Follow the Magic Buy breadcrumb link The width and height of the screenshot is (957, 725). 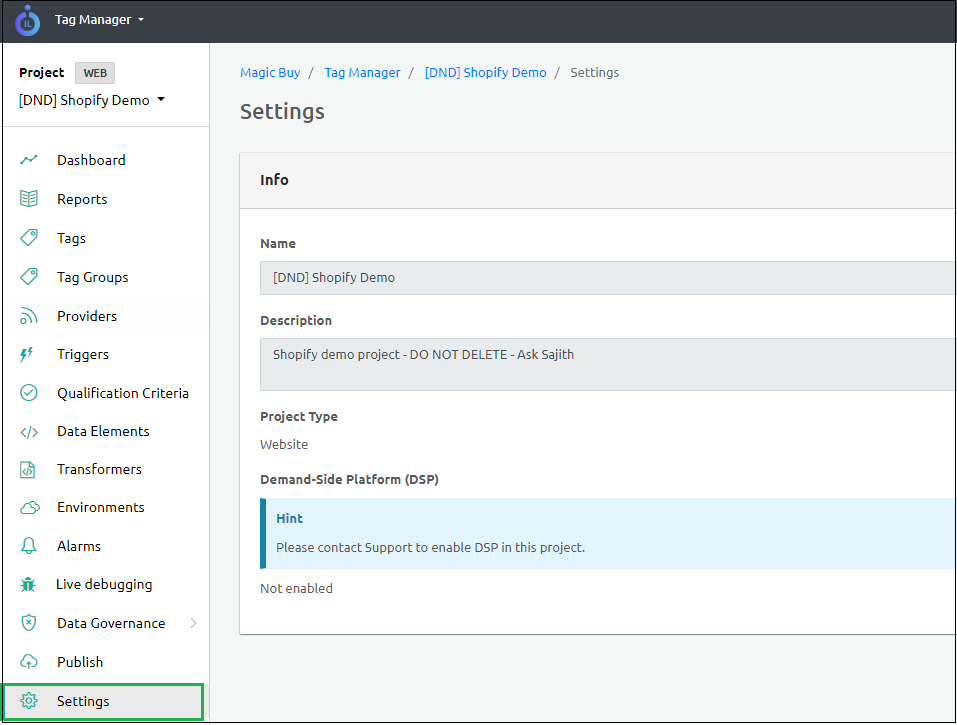click(x=270, y=72)
